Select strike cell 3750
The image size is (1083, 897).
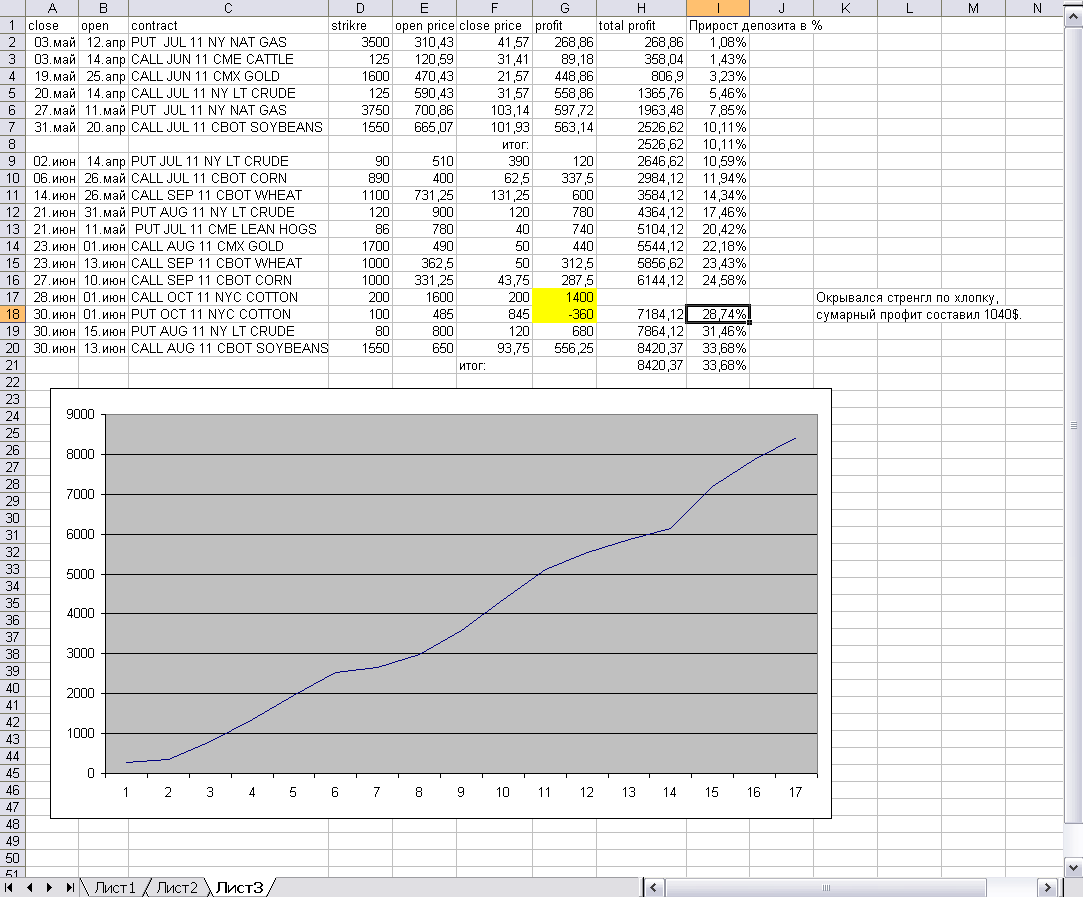point(360,110)
